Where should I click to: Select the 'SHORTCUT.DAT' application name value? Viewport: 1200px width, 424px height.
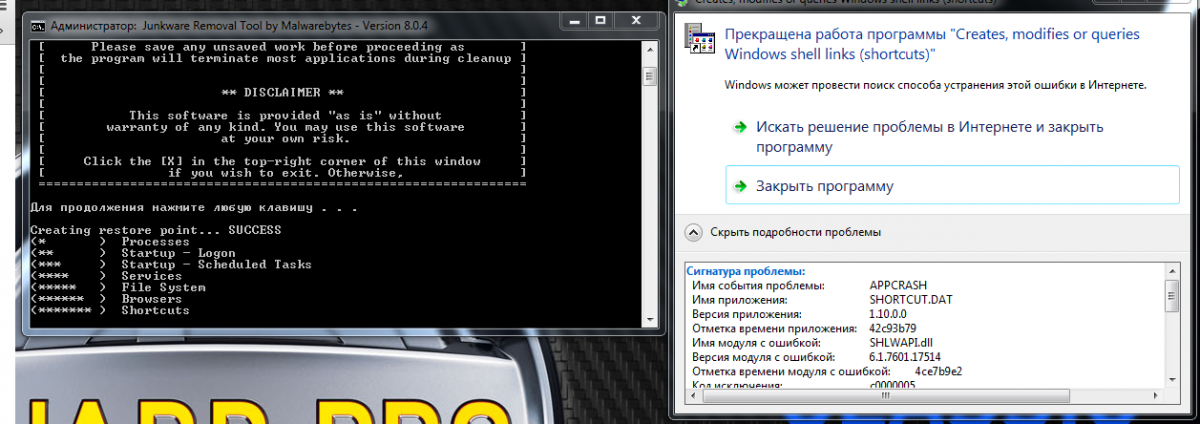click(909, 299)
